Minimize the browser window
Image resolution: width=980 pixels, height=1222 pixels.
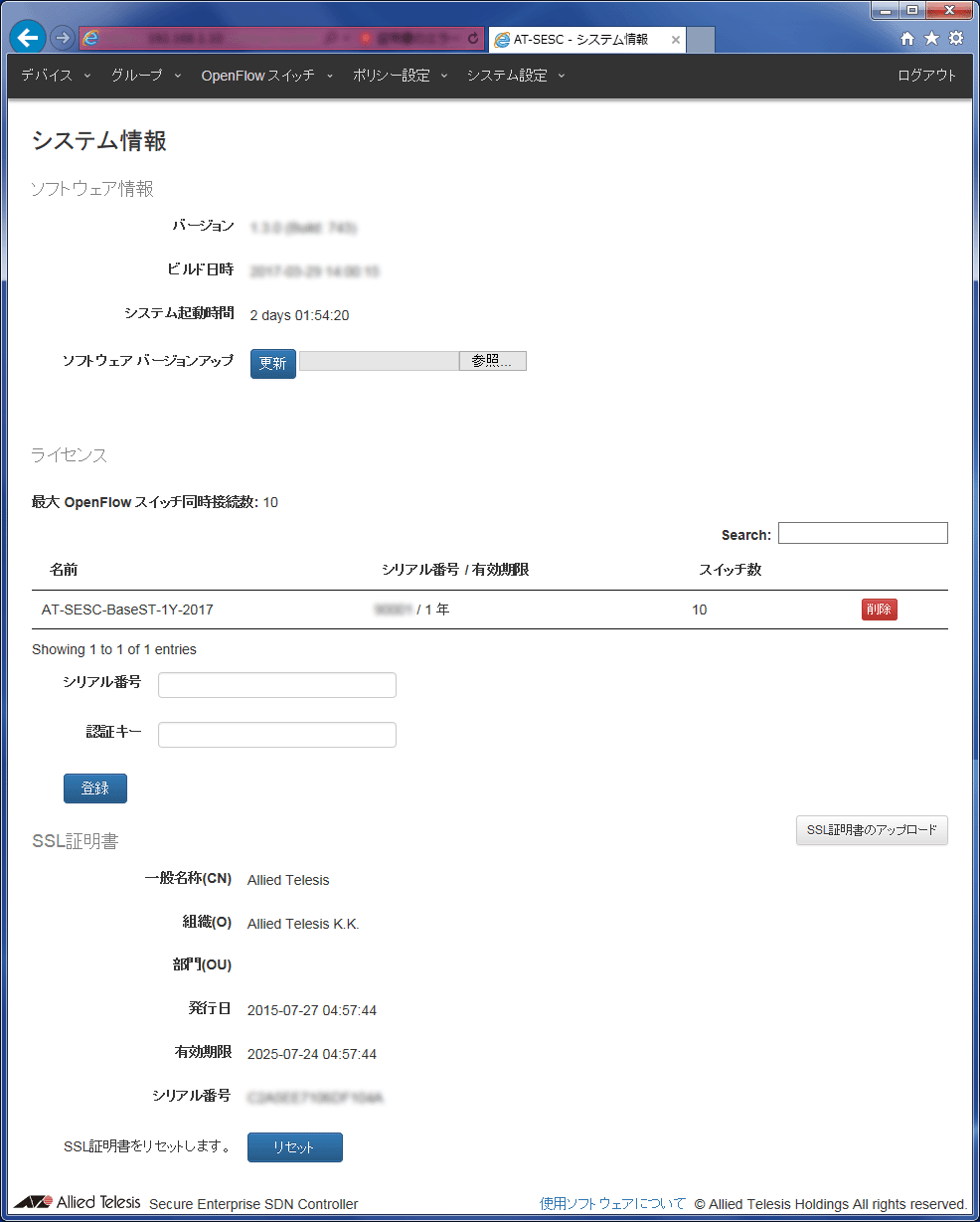pos(887,10)
